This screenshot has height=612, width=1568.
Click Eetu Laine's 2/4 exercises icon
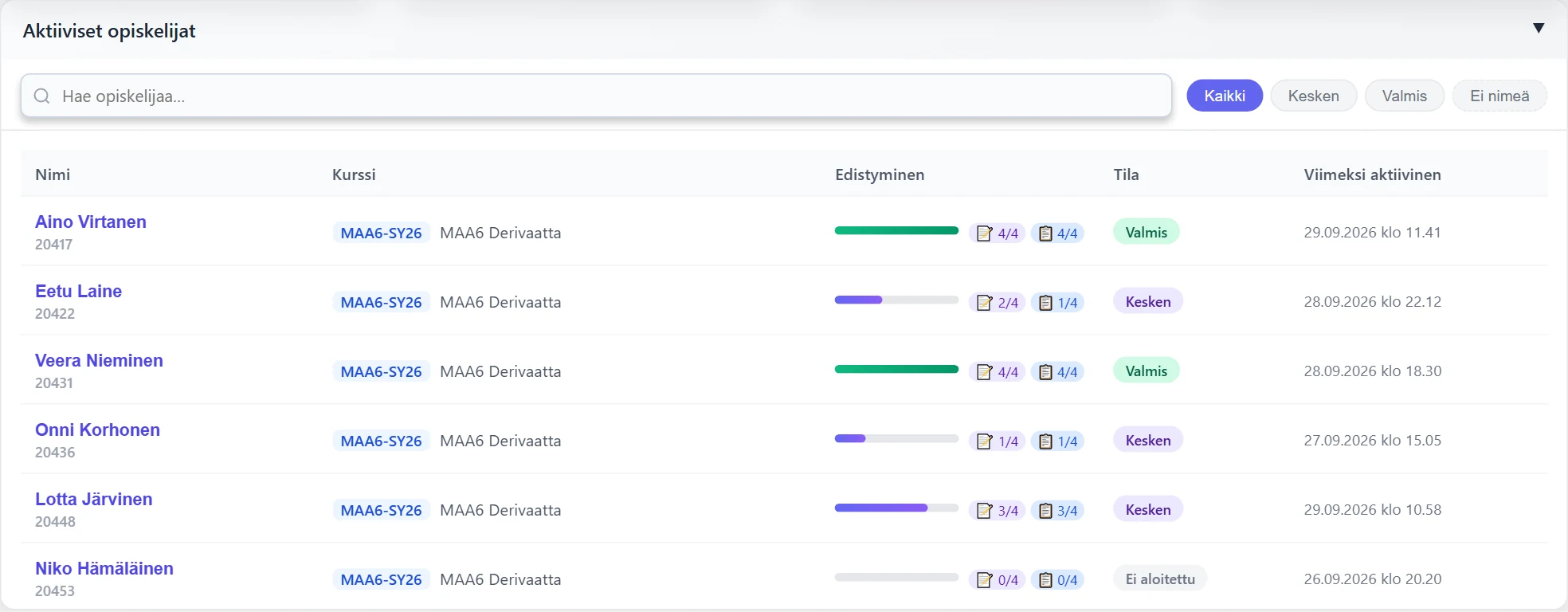(985, 303)
